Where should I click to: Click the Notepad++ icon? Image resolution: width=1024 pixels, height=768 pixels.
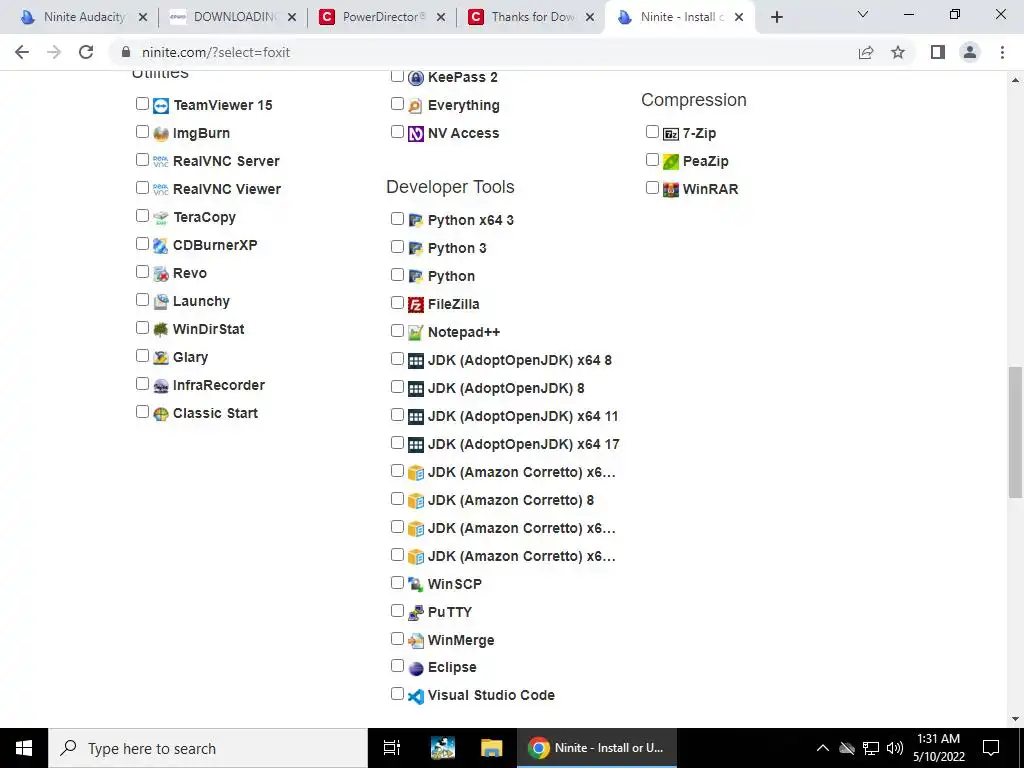click(x=416, y=333)
